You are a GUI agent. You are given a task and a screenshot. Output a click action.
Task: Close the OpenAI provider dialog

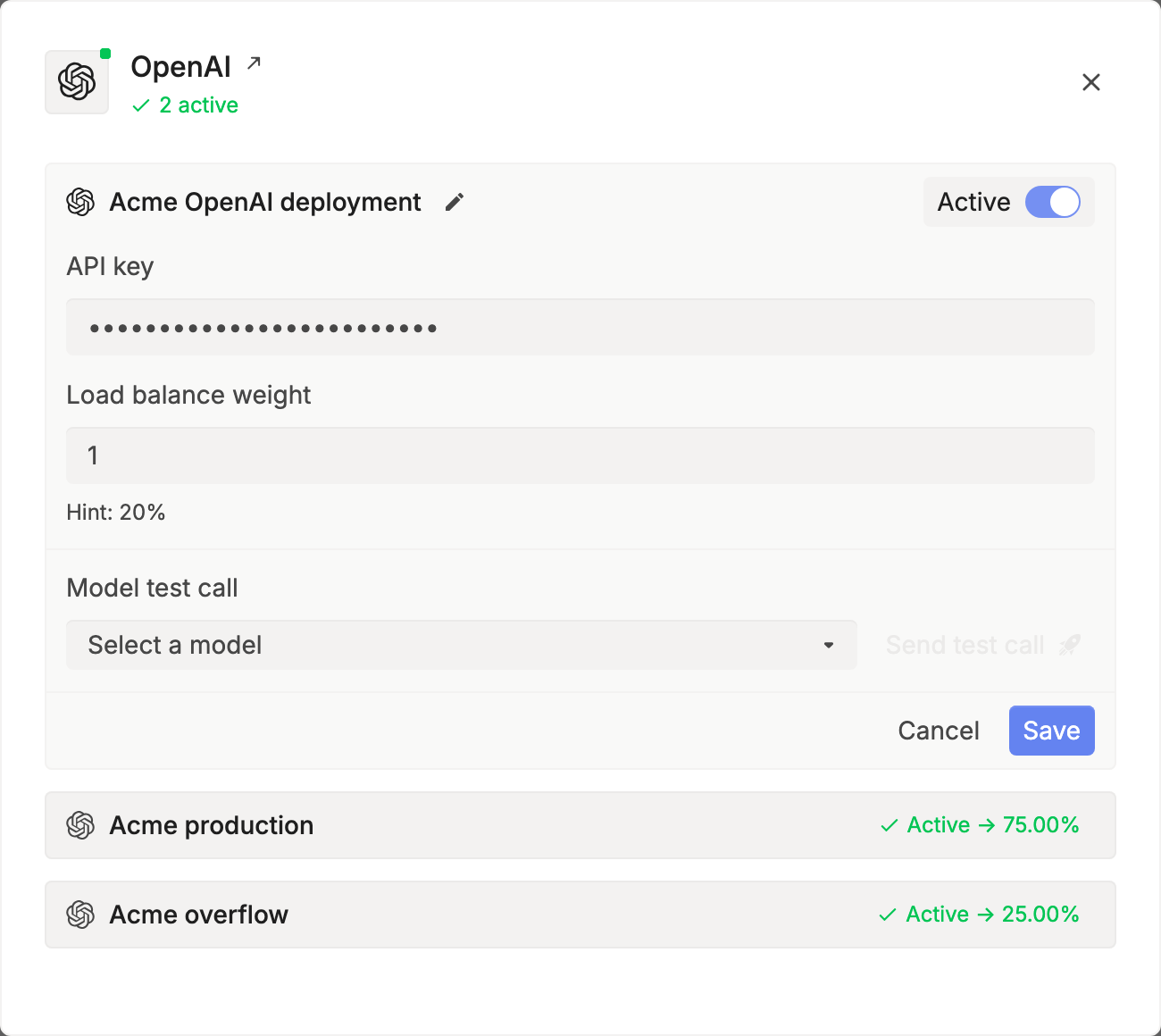[1090, 82]
